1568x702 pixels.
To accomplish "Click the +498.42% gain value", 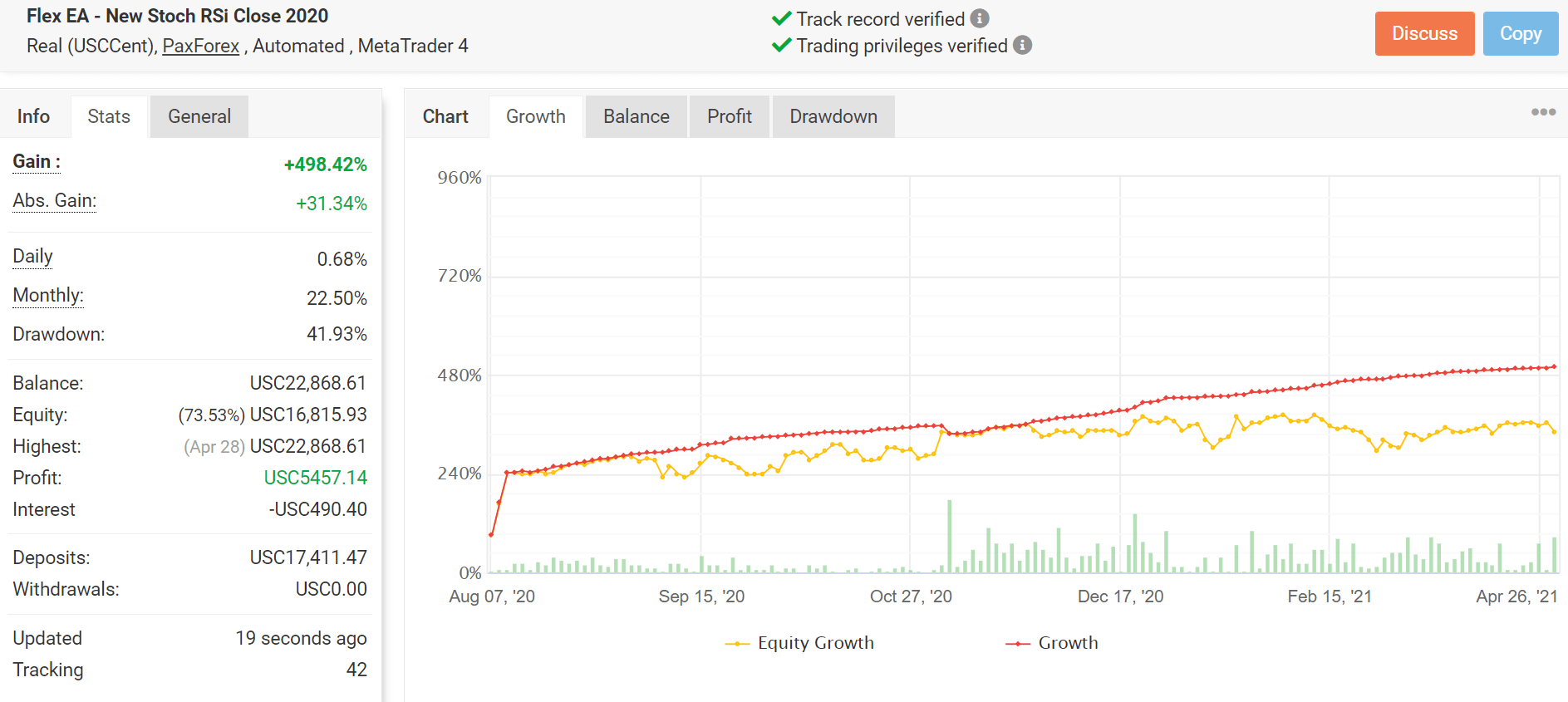I will tap(326, 164).
